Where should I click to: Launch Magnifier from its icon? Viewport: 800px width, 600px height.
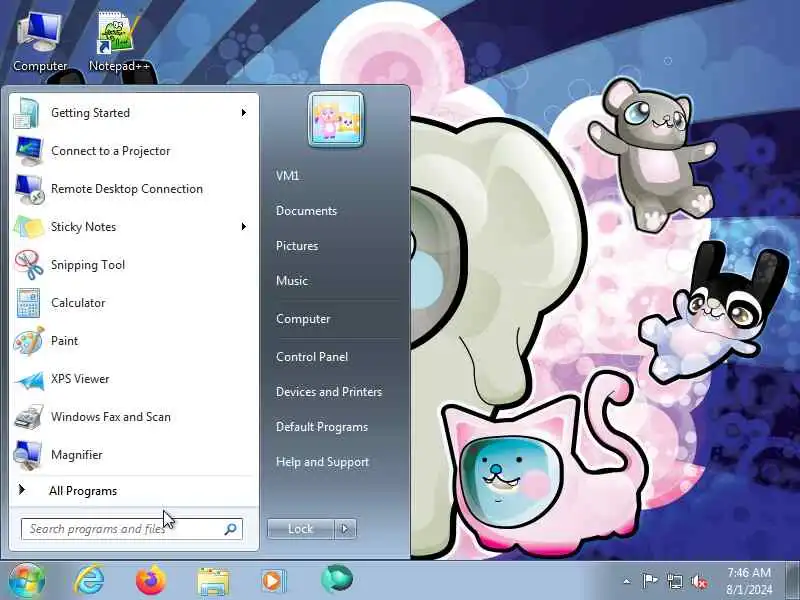tap(29, 455)
